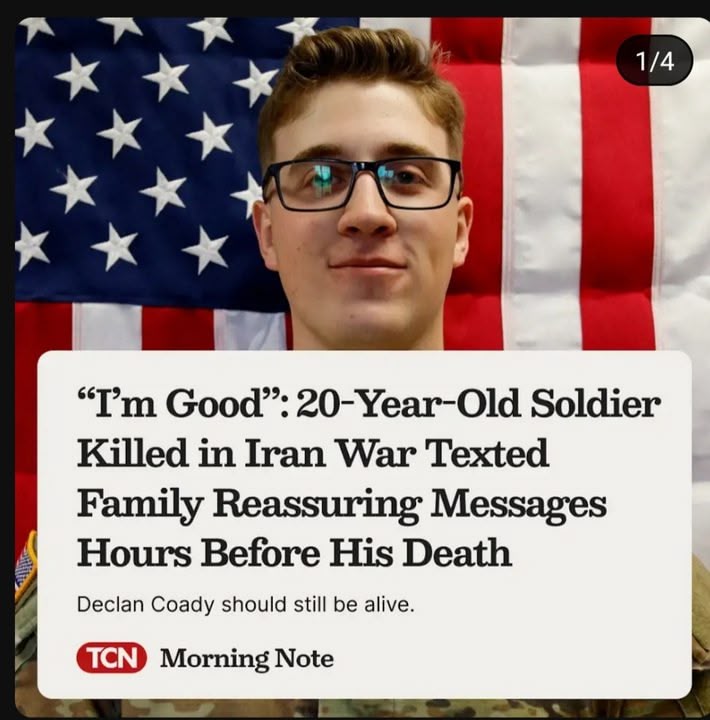Select the "Killed in Iran War Texted" headline line
Image resolution: width=710 pixels, height=720 pixels.
(x=313, y=452)
